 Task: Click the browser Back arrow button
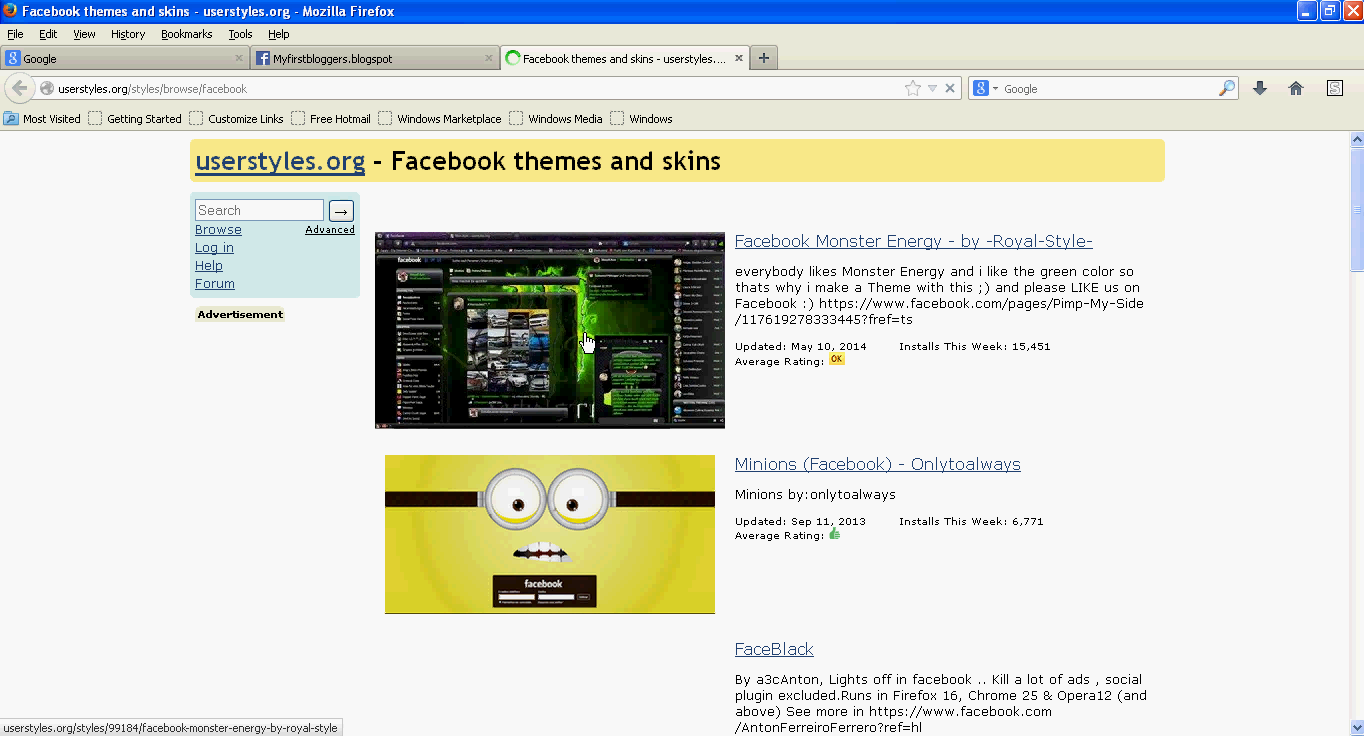pos(20,88)
